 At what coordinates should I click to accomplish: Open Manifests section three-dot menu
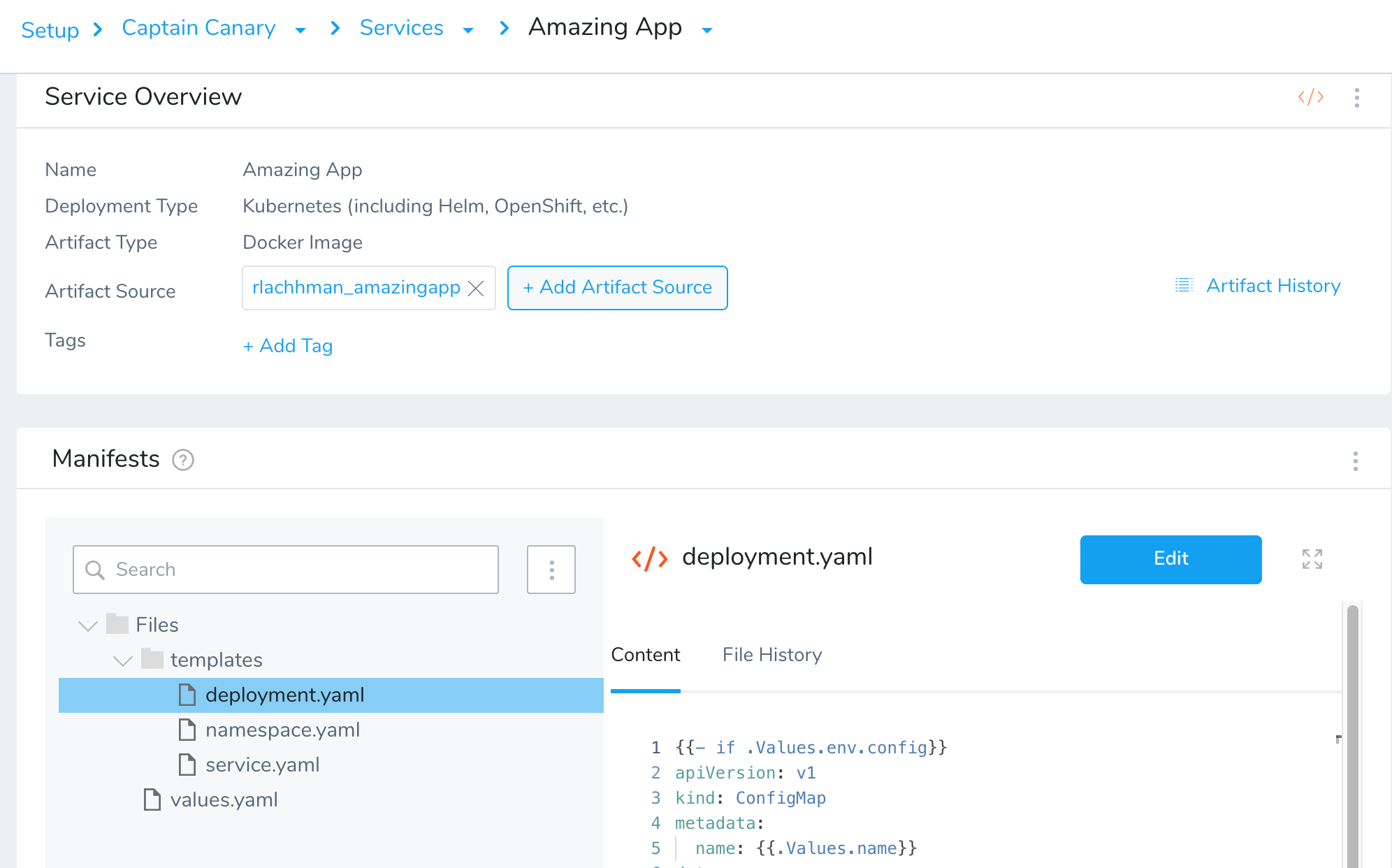coord(1355,461)
